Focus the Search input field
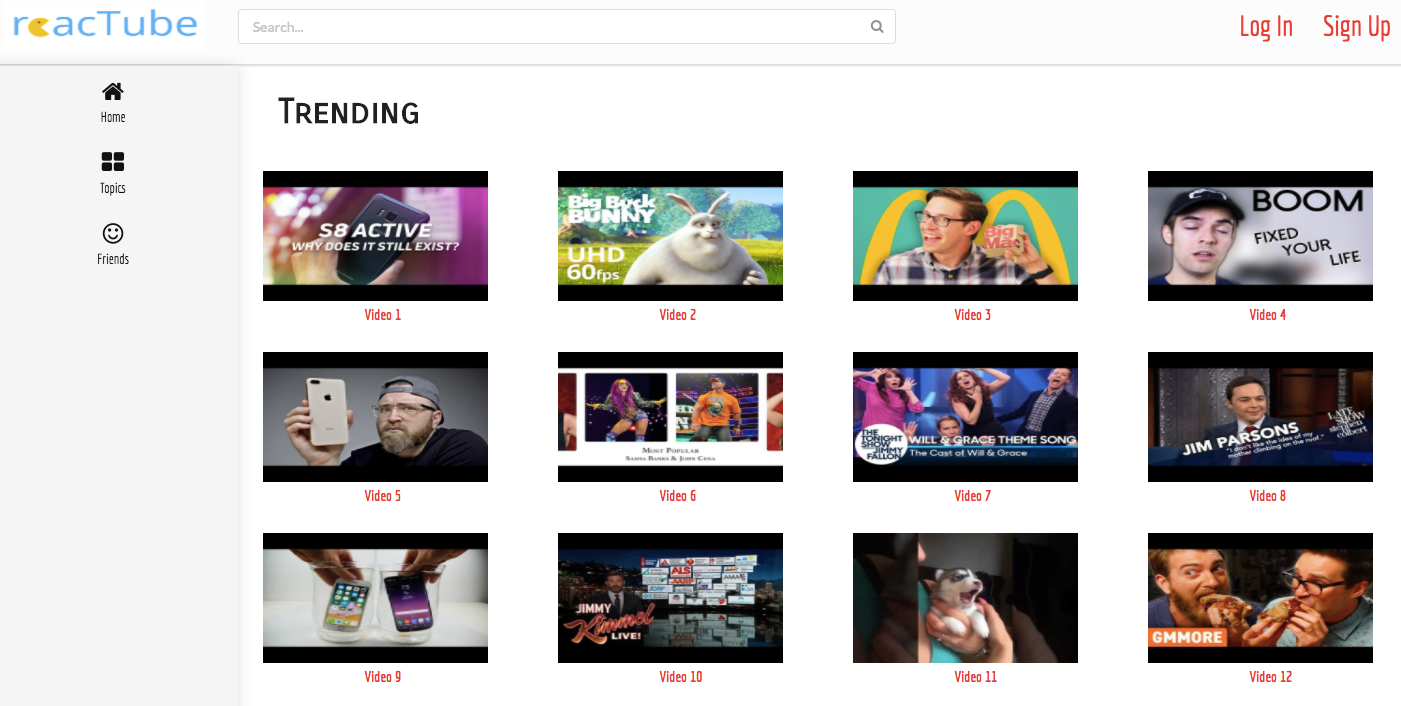 (566, 27)
